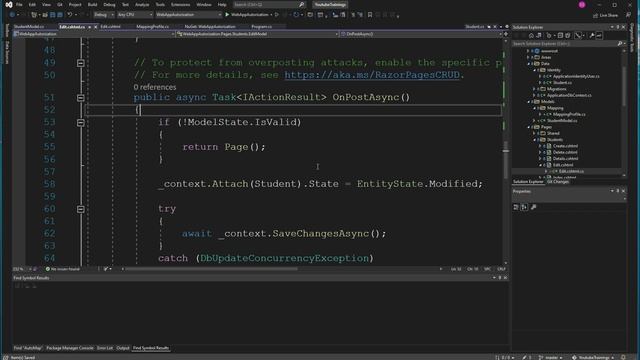Viewport: 640px width, 360px height.
Task: Open the Student.cs preview tab
Action: click(x=474, y=27)
